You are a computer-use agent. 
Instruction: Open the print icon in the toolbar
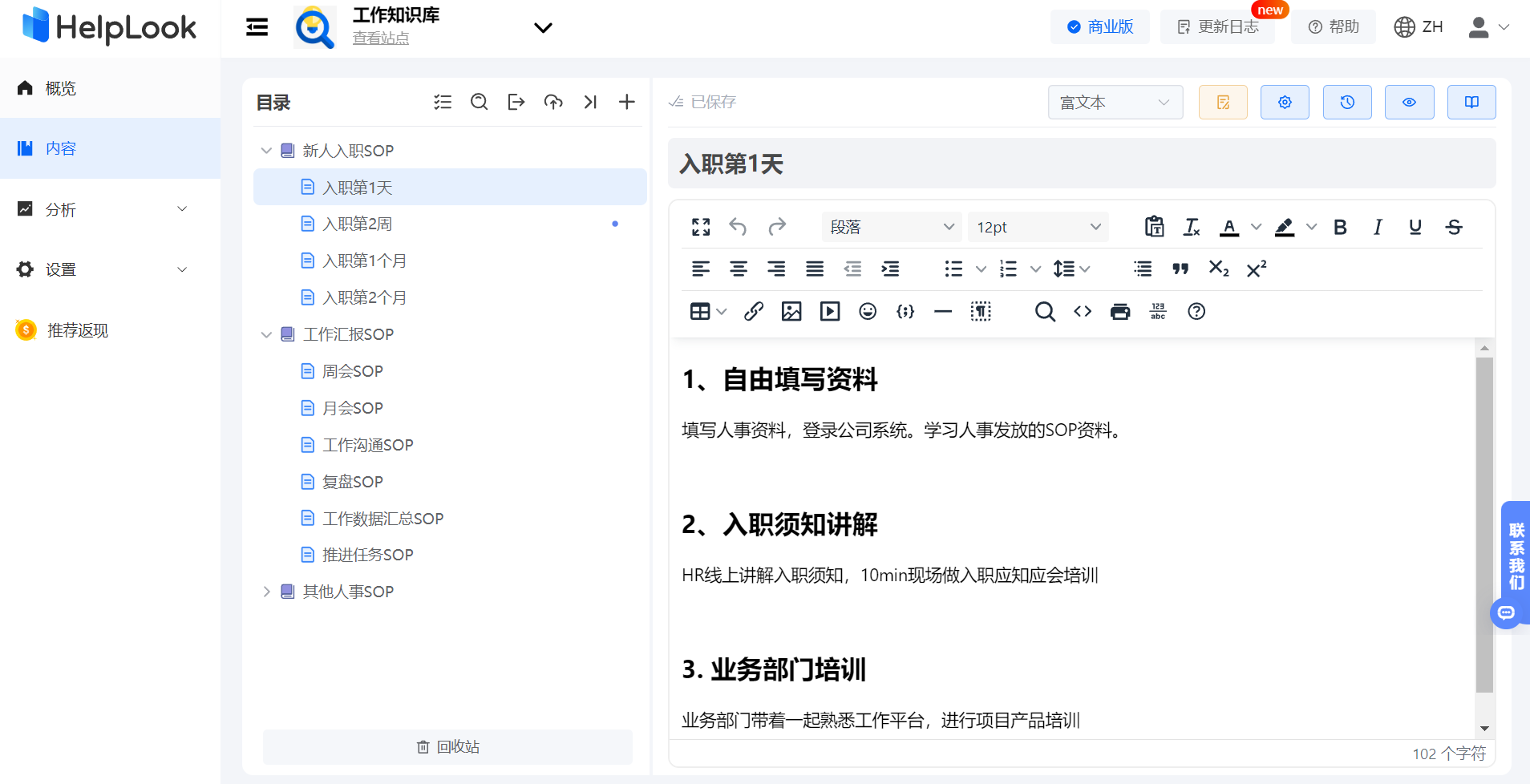tap(1119, 311)
